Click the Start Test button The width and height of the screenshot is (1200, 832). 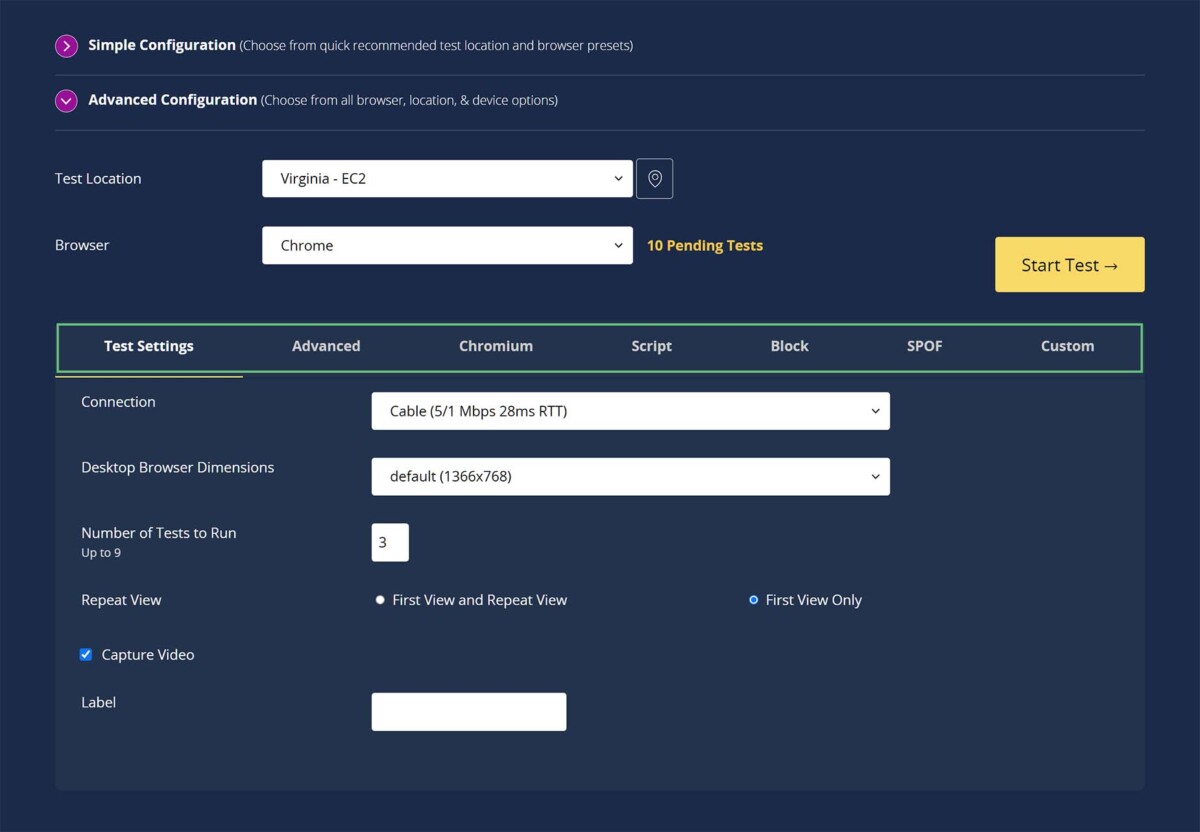pos(1069,264)
